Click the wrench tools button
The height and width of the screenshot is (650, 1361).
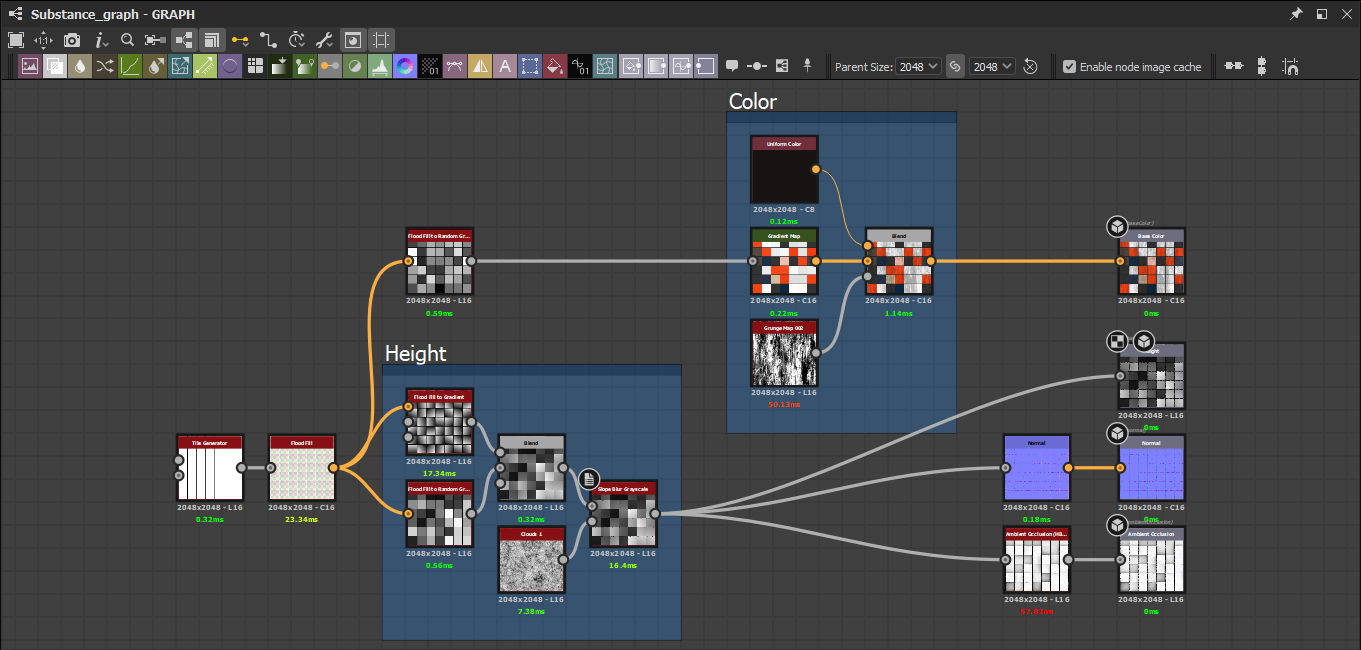pos(324,40)
